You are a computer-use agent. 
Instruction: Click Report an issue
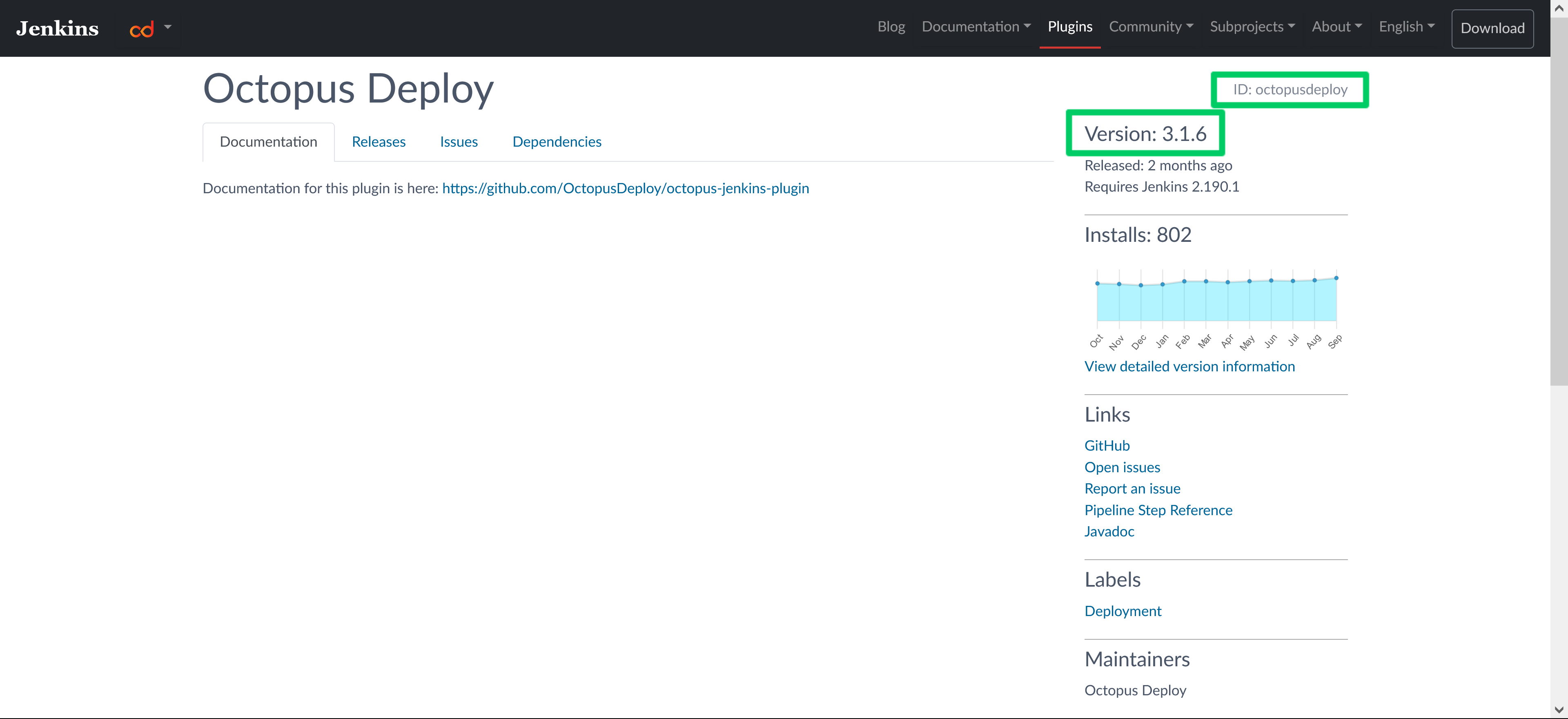tap(1132, 488)
